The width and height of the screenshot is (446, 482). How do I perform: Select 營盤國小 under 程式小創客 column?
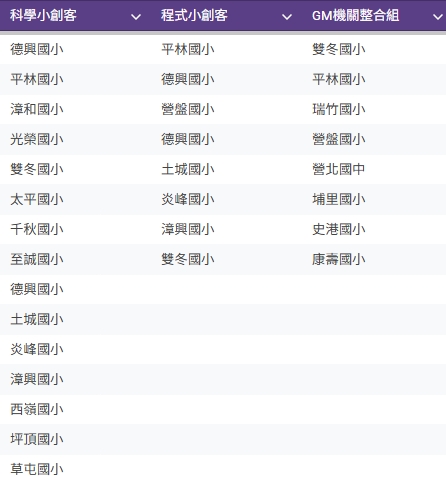pos(188,109)
